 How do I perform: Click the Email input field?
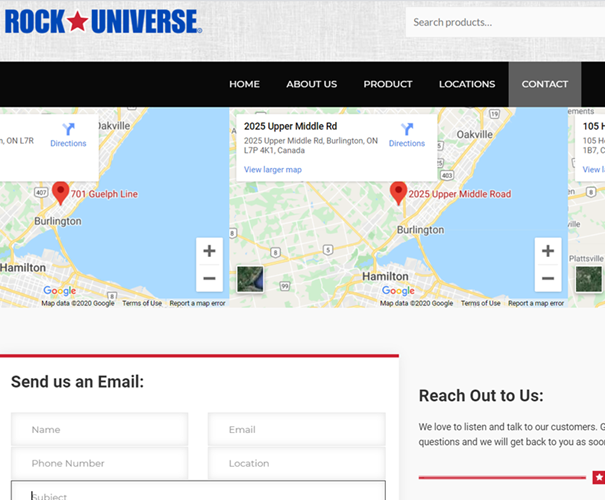297,429
